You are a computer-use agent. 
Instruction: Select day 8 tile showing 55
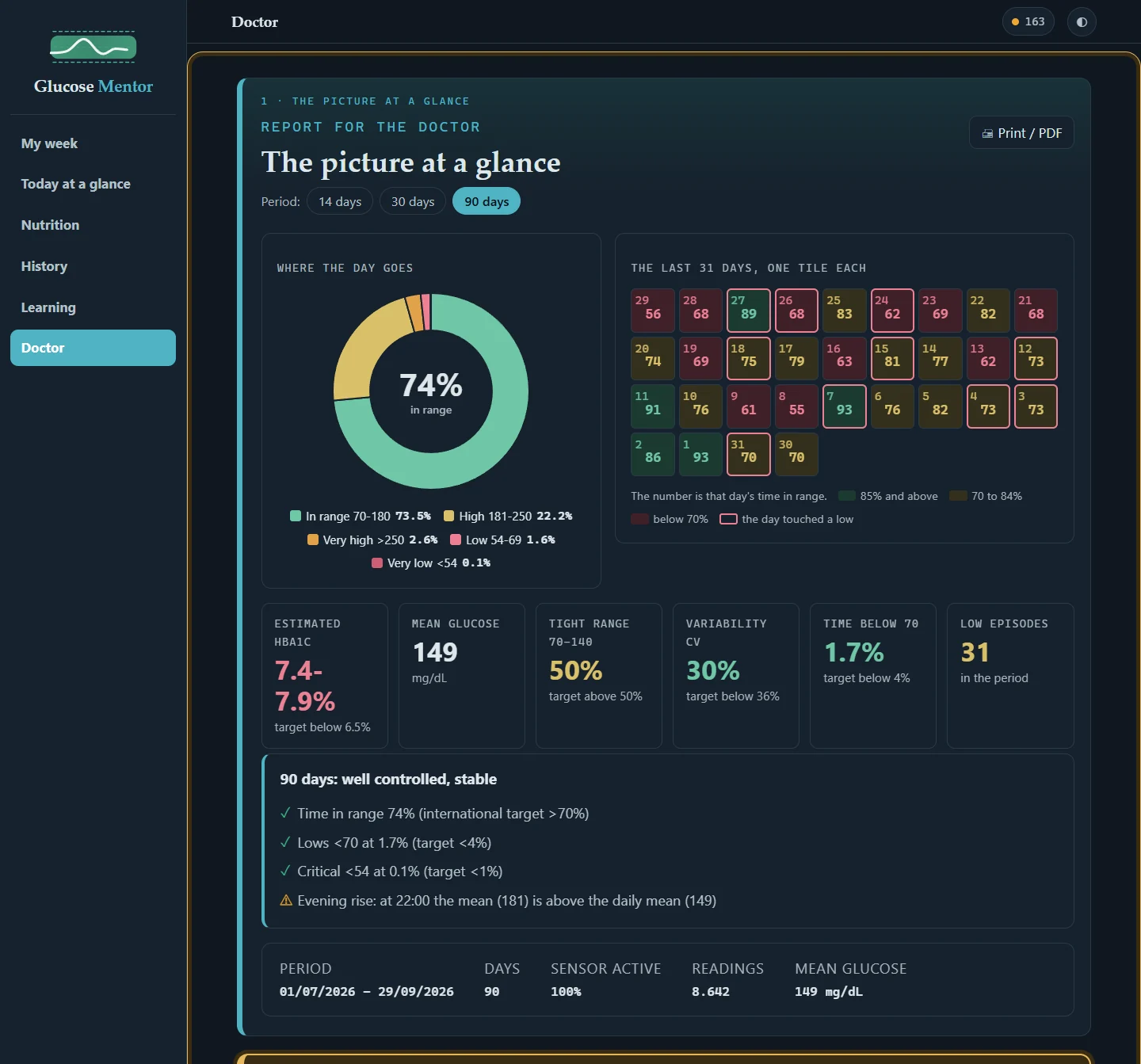(x=796, y=406)
